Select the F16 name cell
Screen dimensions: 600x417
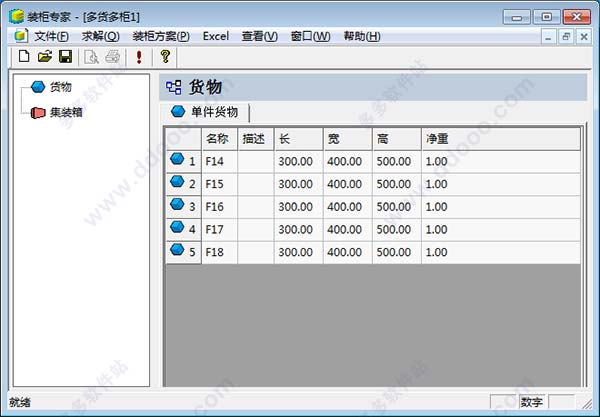pos(219,207)
